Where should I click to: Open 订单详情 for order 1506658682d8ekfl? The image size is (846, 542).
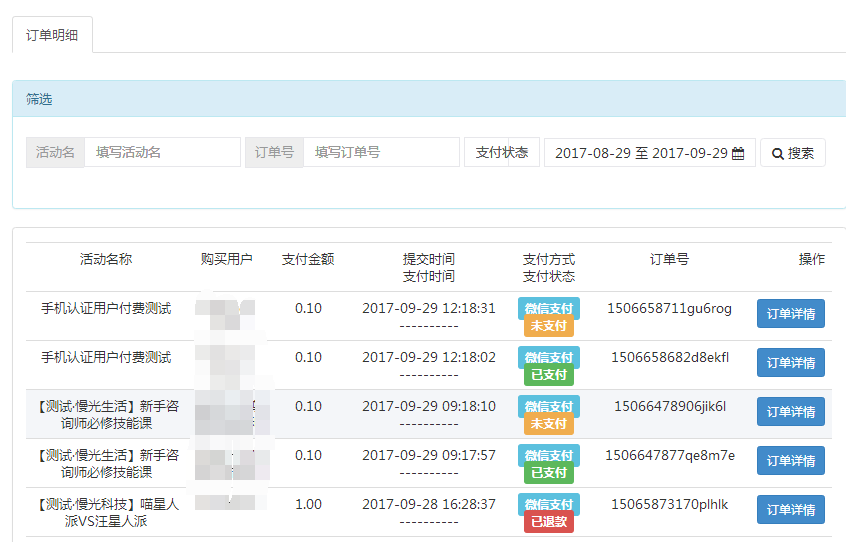tap(790, 362)
